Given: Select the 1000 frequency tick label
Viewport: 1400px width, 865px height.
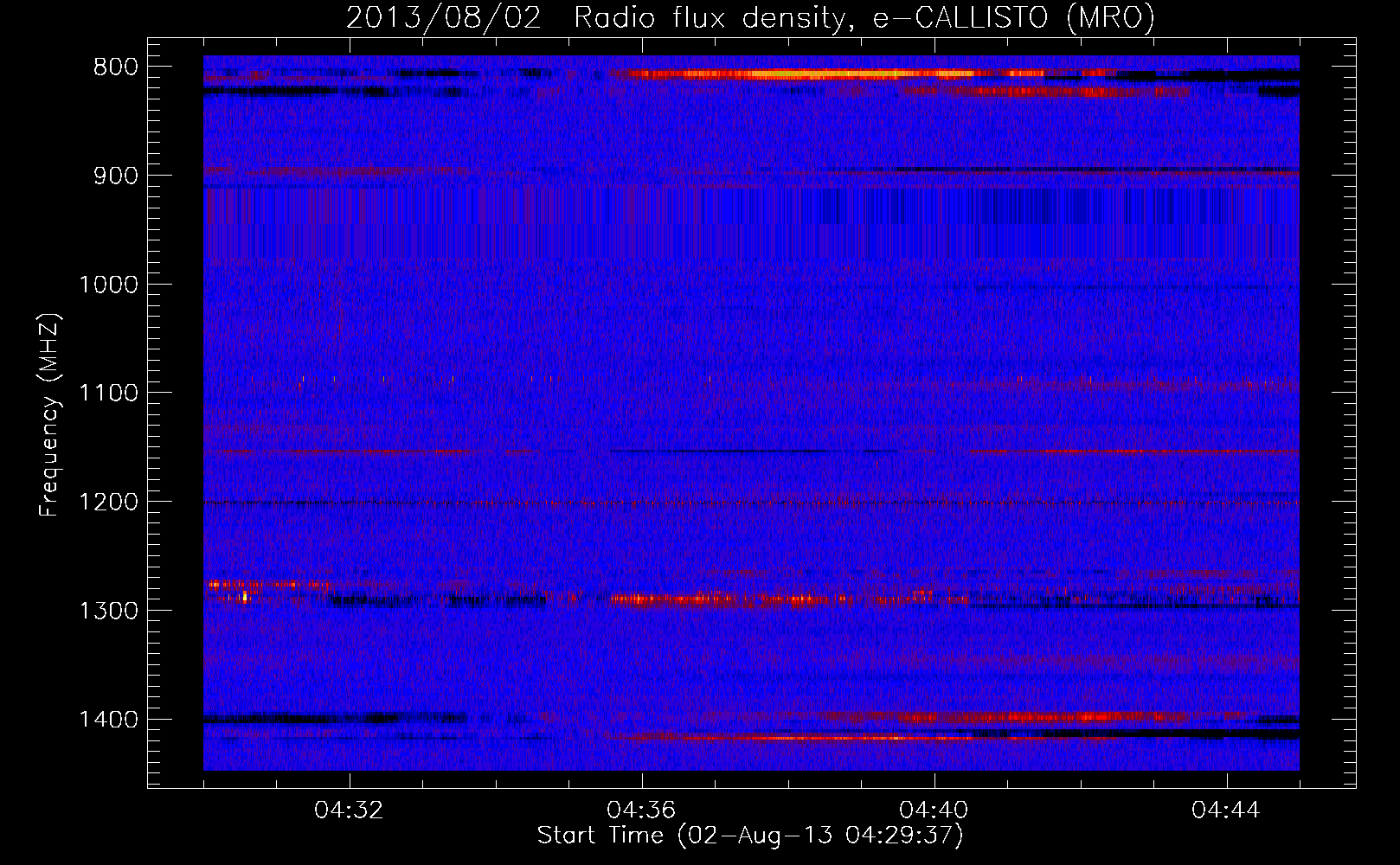Looking at the screenshot, I should click(108, 285).
